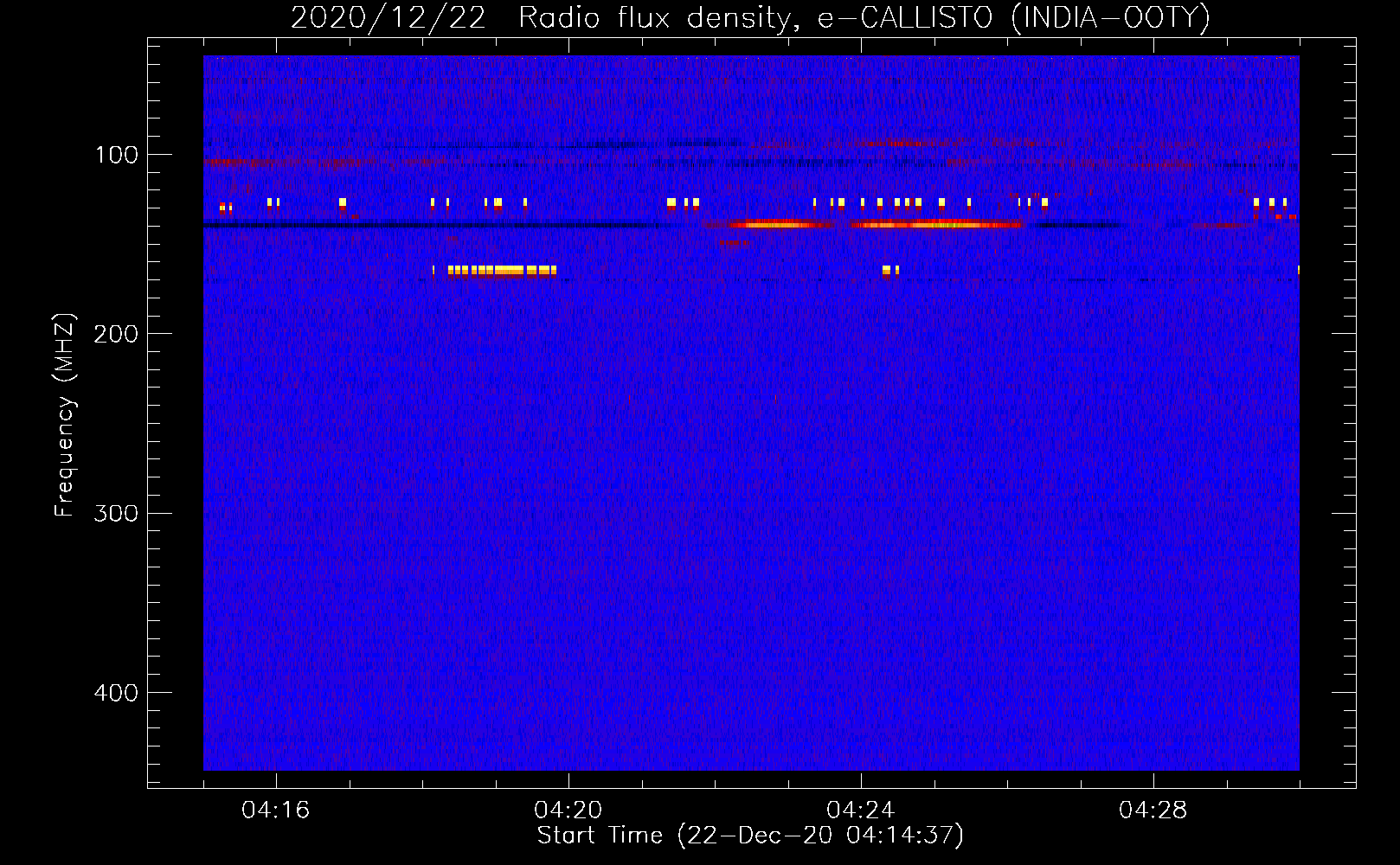Click the frequency tick label "100"

(x=117, y=155)
